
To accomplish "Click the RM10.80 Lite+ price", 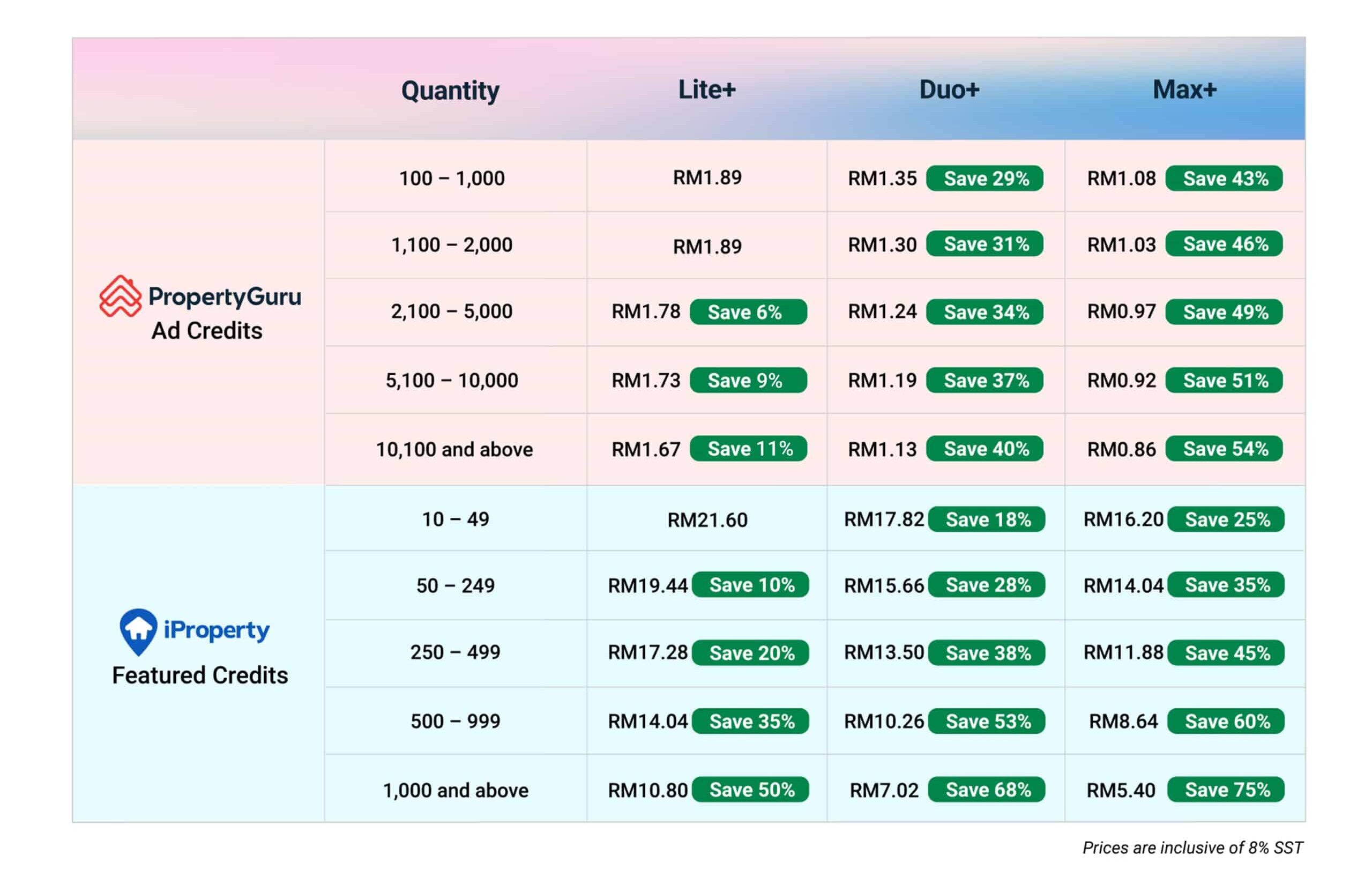I will click(x=648, y=790).
